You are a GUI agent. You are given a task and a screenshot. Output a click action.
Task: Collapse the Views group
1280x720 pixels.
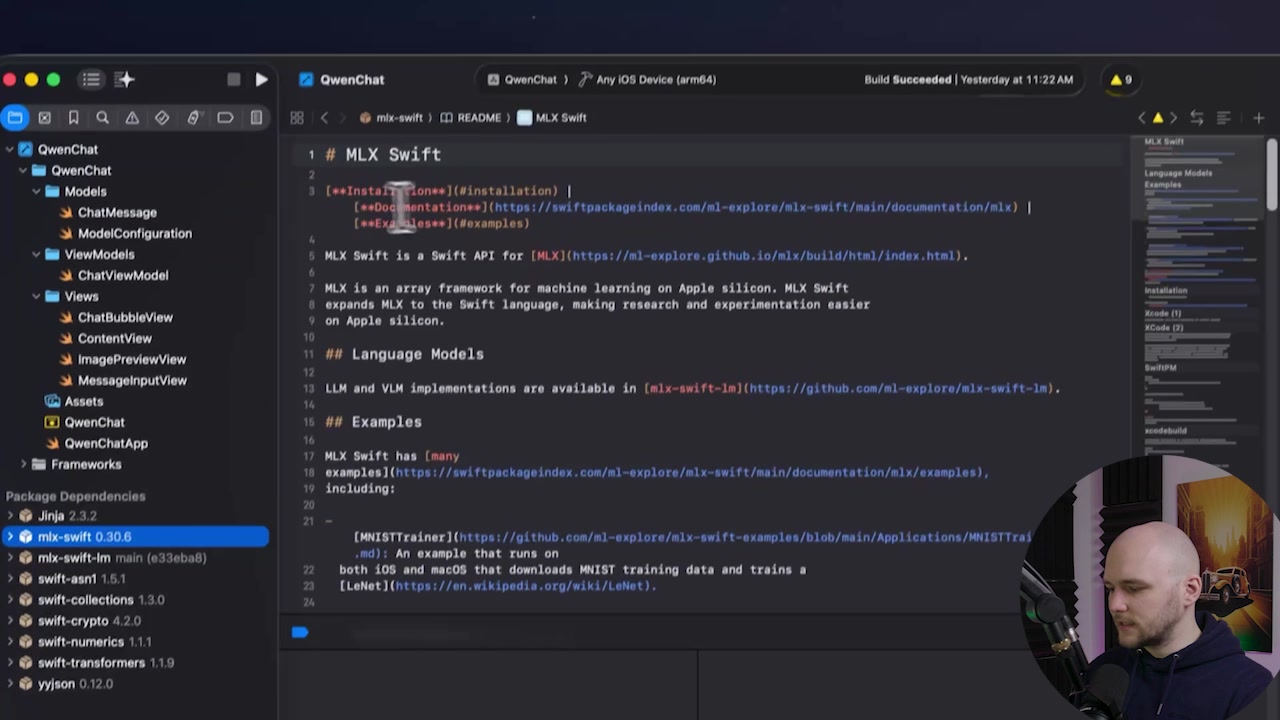point(36,296)
